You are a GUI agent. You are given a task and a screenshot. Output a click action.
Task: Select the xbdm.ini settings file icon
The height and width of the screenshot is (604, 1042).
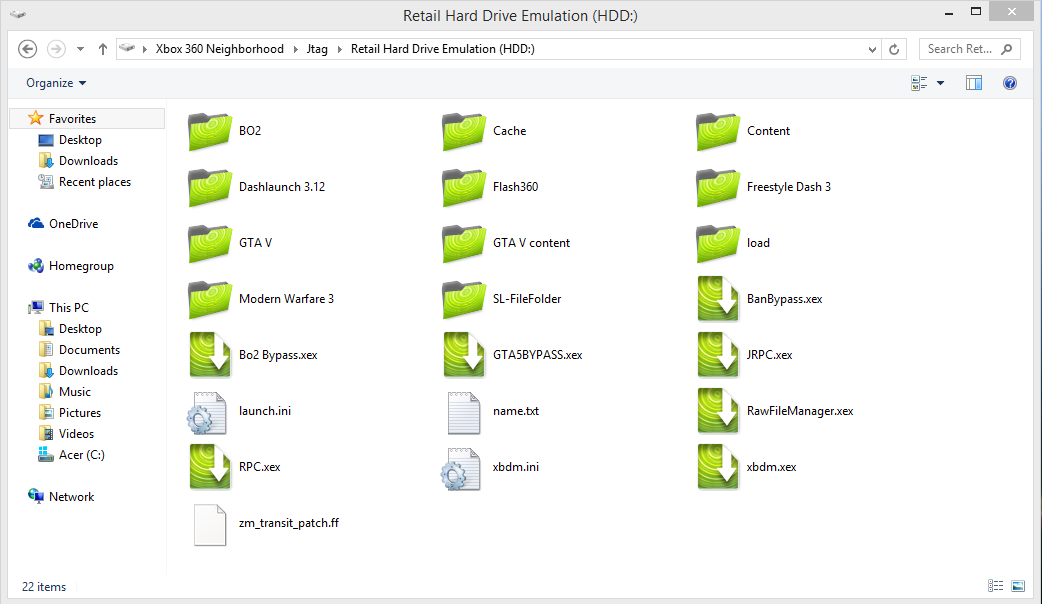[461, 469]
